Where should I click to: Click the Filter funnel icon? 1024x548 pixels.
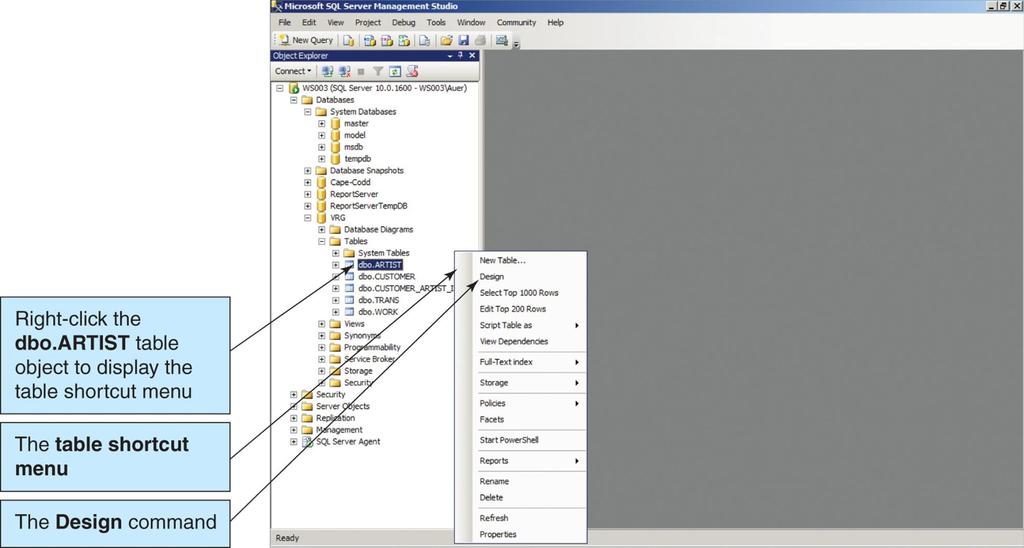378,71
